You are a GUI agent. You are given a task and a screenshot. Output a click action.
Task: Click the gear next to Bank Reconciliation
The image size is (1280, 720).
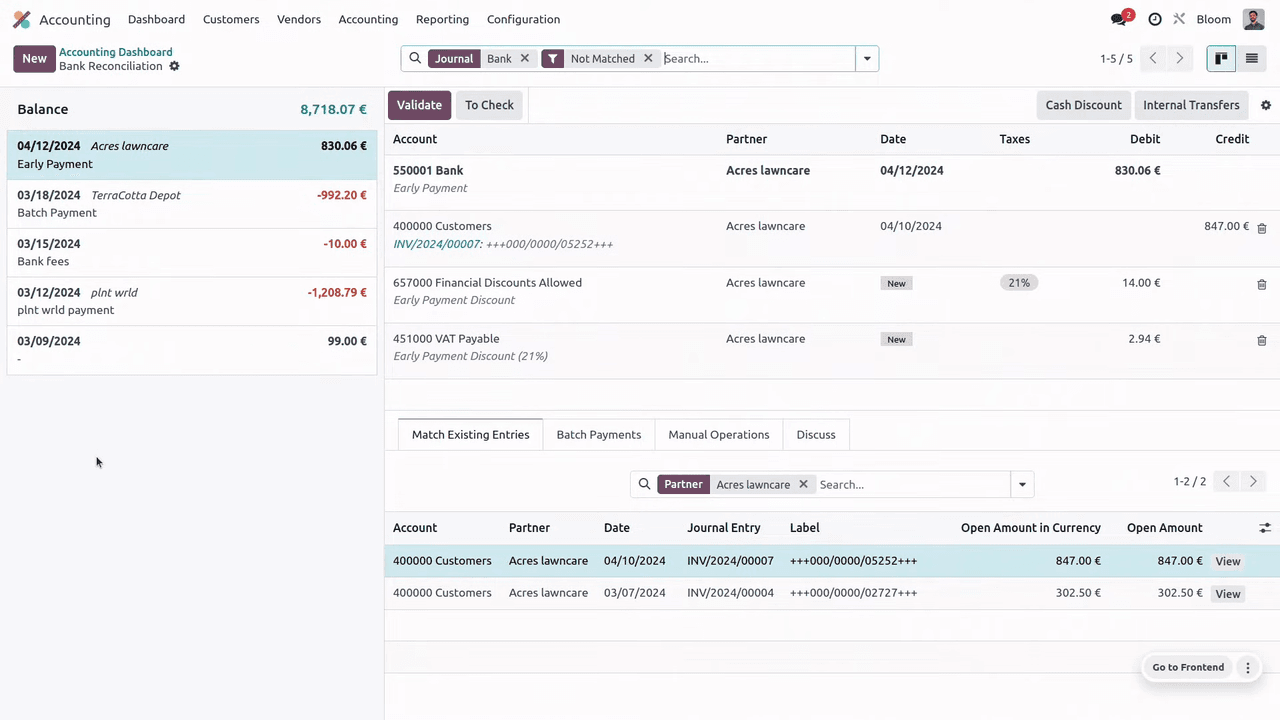click(174, 66)
